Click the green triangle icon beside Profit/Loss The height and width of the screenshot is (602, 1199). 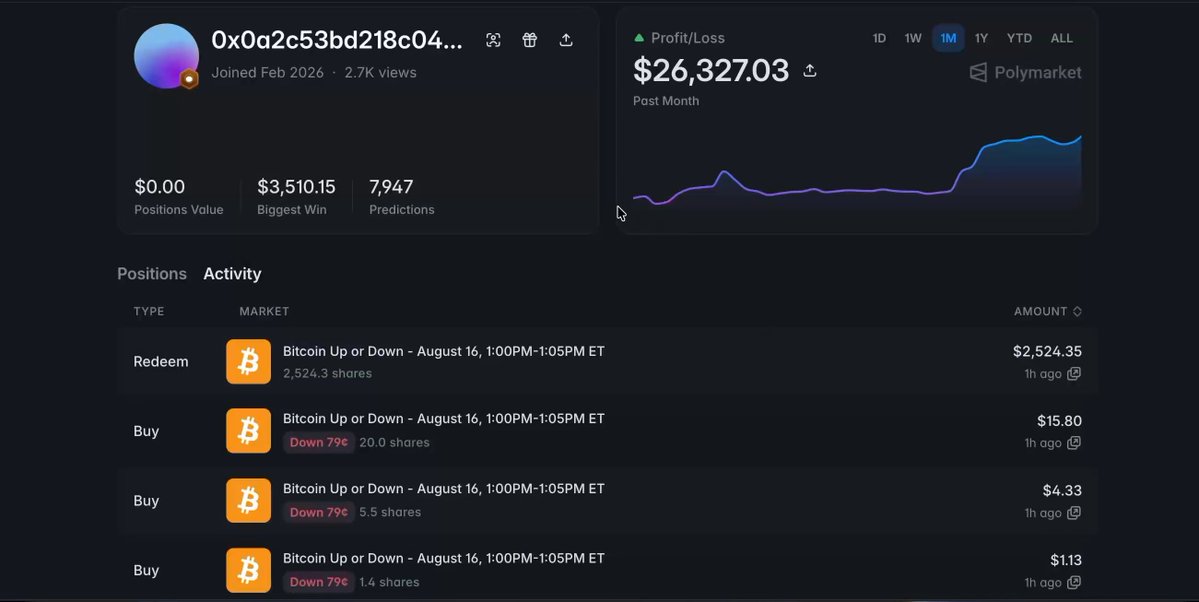point(639,37)
